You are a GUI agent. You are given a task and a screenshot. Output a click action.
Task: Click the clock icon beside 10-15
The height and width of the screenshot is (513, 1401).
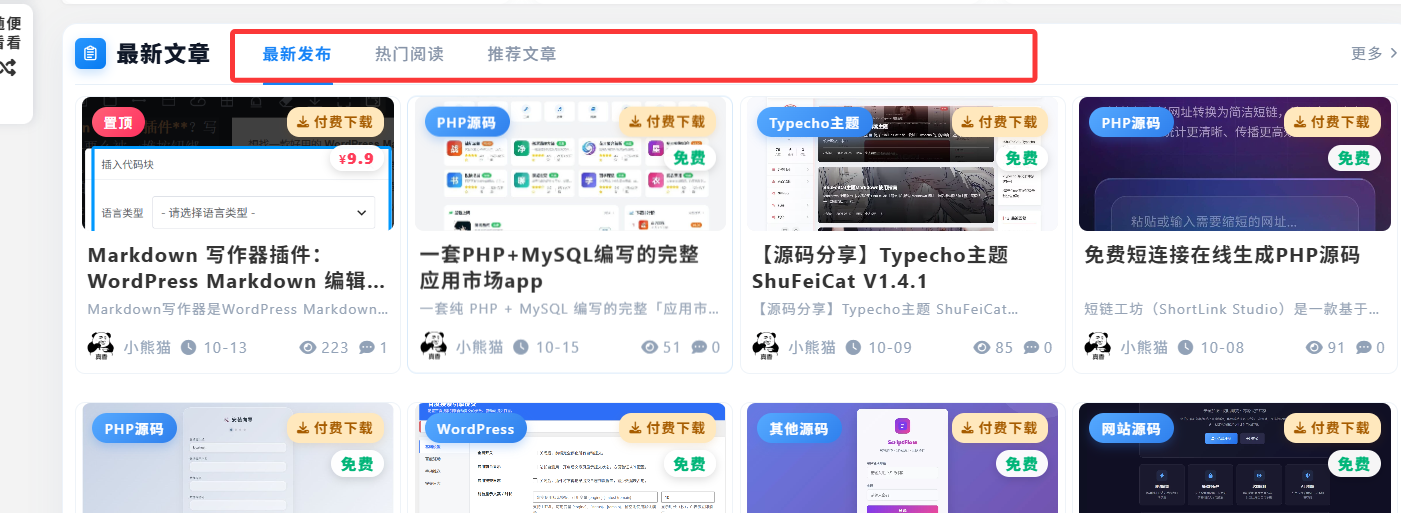pyautogui.click(x=520, y=348)
